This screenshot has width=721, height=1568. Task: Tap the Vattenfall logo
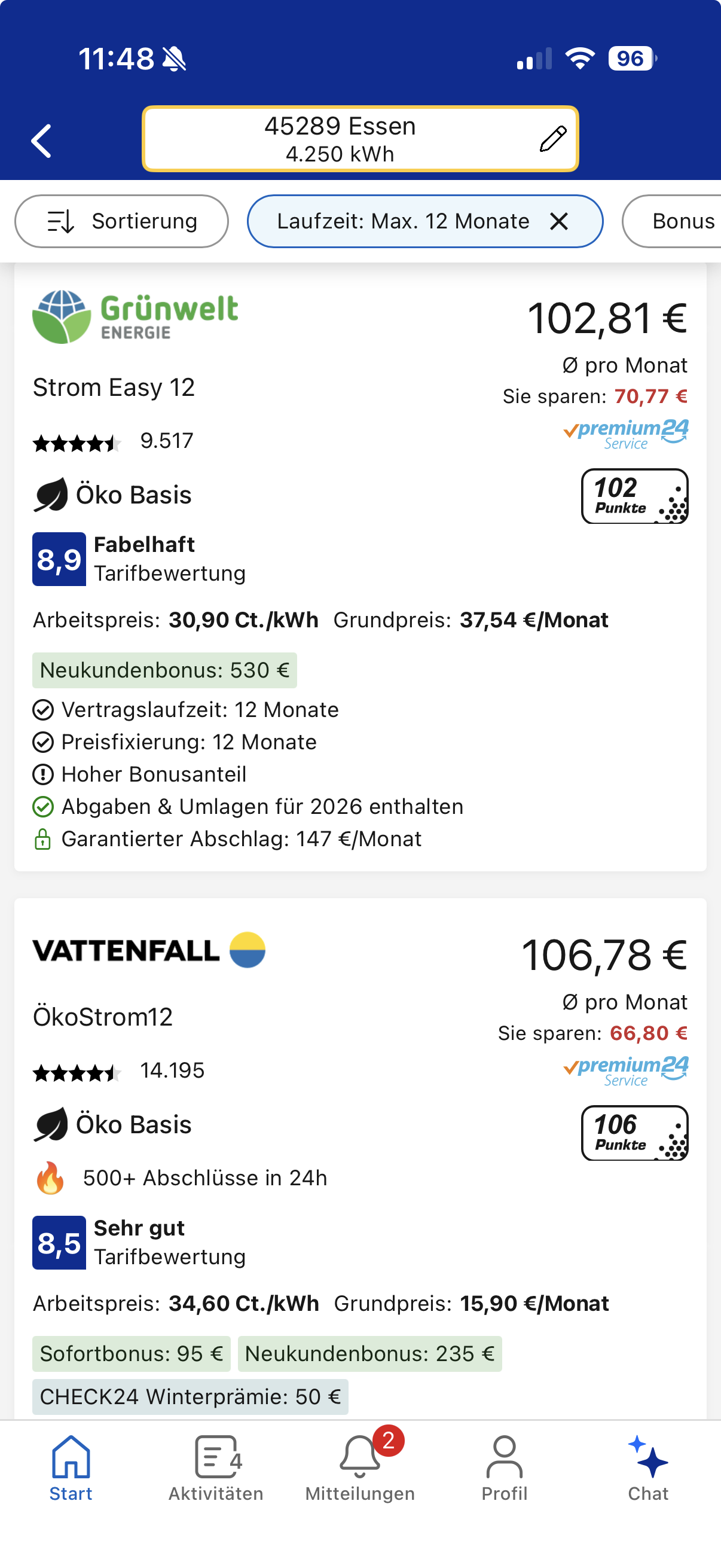tap(149, 950)
